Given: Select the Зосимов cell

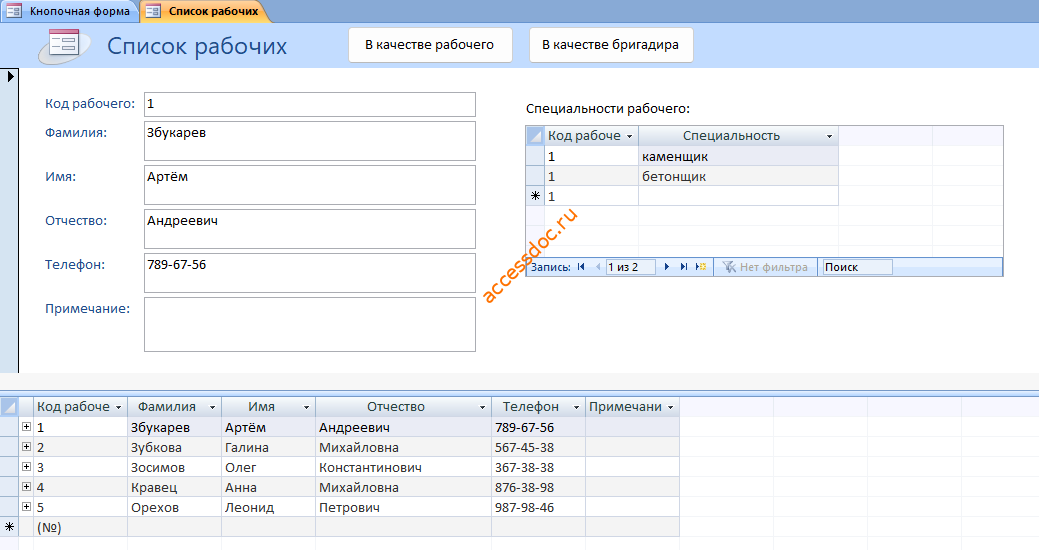Looking at the screenshot, I should (x=174, y=467).
